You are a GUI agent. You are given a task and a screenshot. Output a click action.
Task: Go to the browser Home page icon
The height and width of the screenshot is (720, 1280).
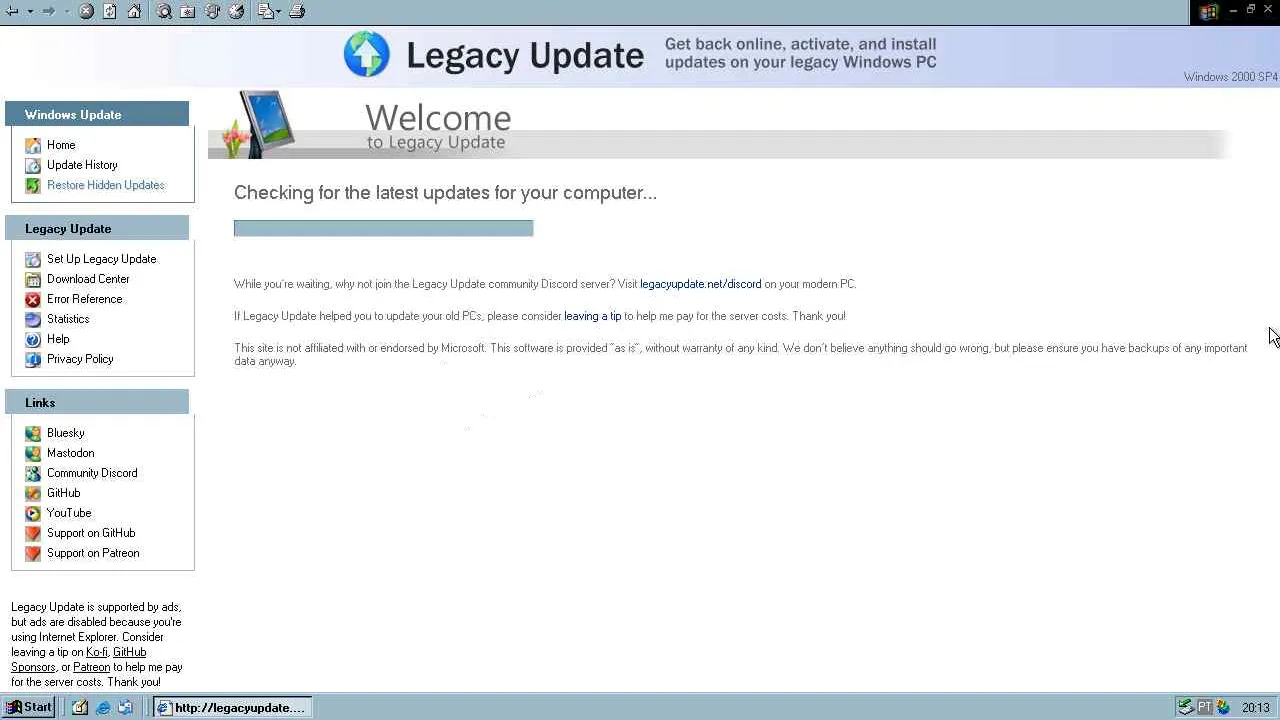pyautogui.click(x=134, y=11)
